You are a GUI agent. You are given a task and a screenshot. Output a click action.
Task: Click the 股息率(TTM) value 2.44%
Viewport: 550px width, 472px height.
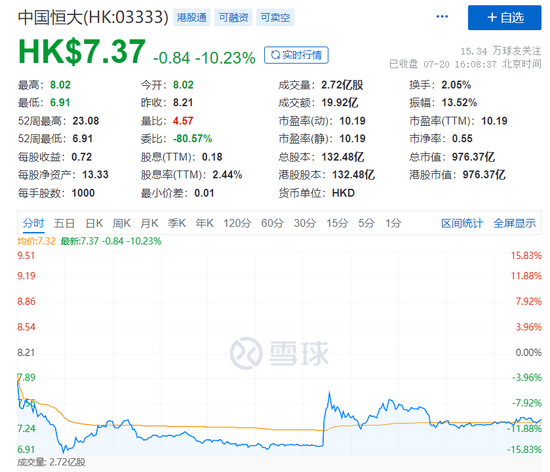pyautogui.click(x=227, y=175)
